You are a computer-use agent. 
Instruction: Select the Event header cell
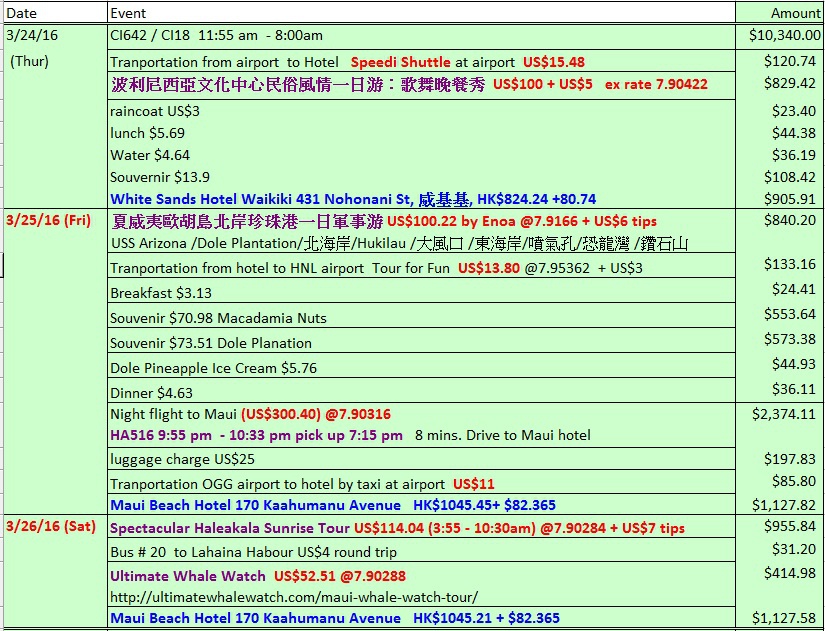point(421,13)
